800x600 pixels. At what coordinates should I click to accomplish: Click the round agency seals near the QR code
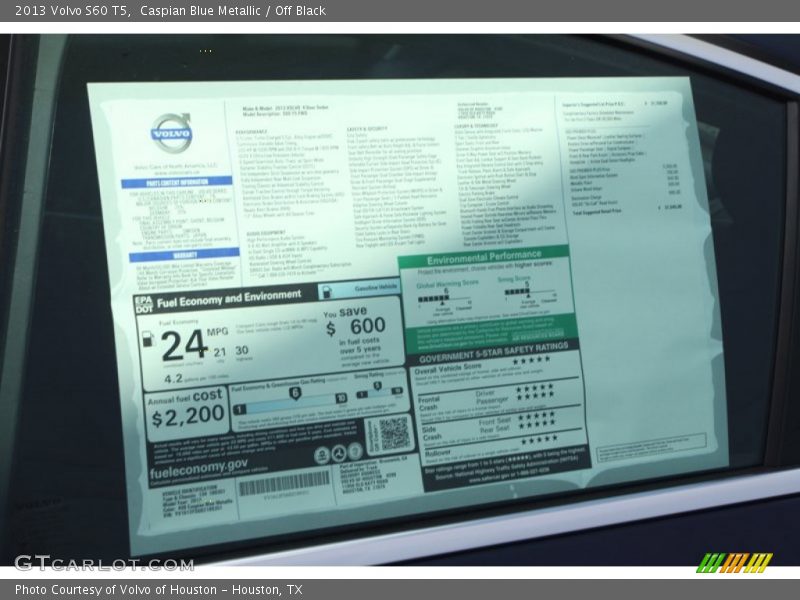coord(333,455)
